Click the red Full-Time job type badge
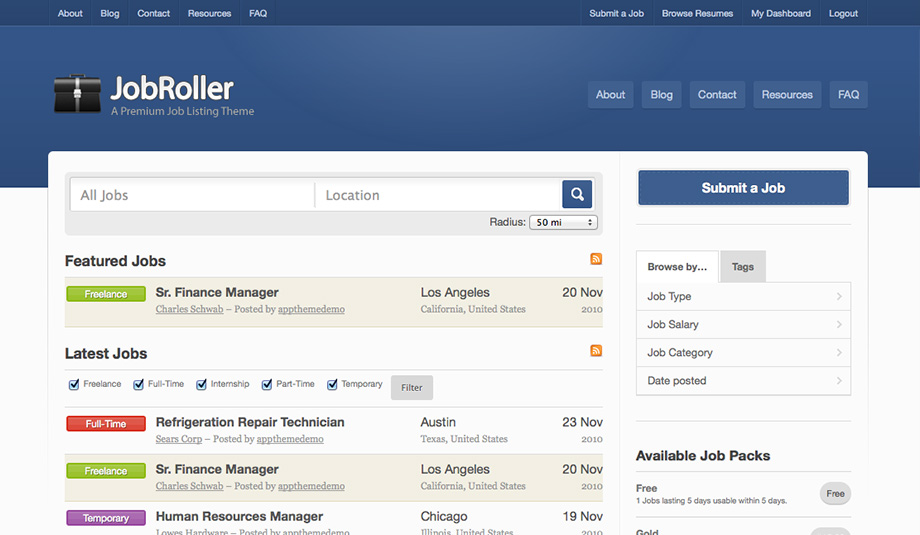Image resolution: width=920 pixels, height=535 pixels. [x=106, y=424]
